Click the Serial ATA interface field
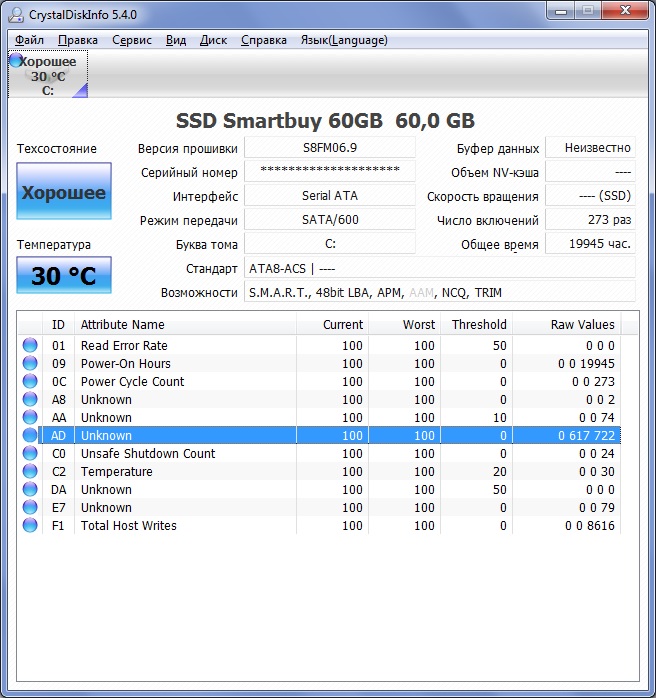The height and width of the screenshot is (698, 656). 330,195
